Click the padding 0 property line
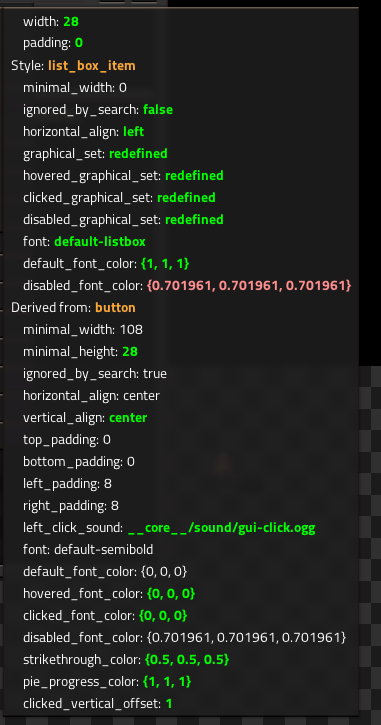The image size is (381, 725). pos(53,43)
